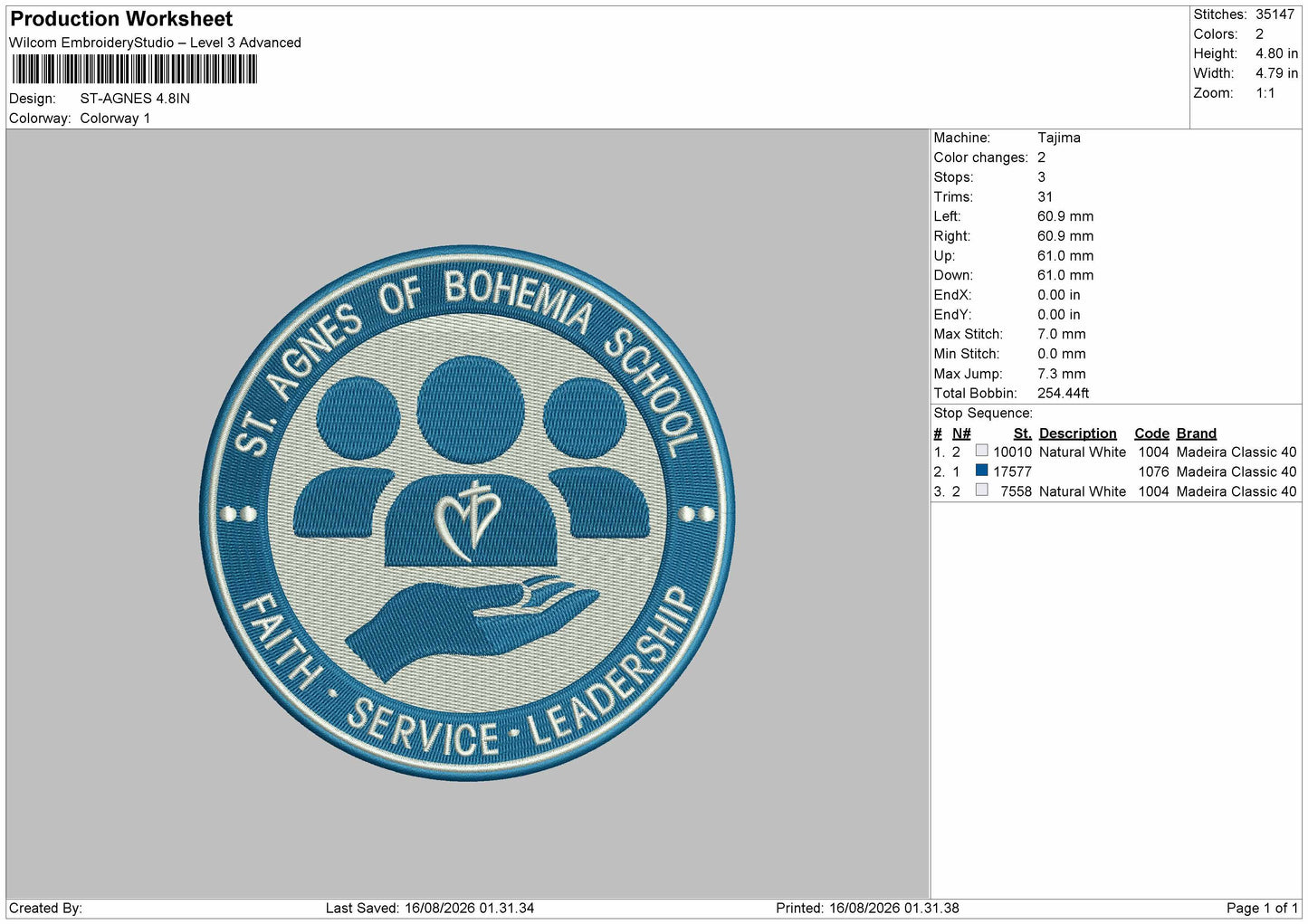
Task: Click the "Brand" column header
Action: pos(1197,433)
